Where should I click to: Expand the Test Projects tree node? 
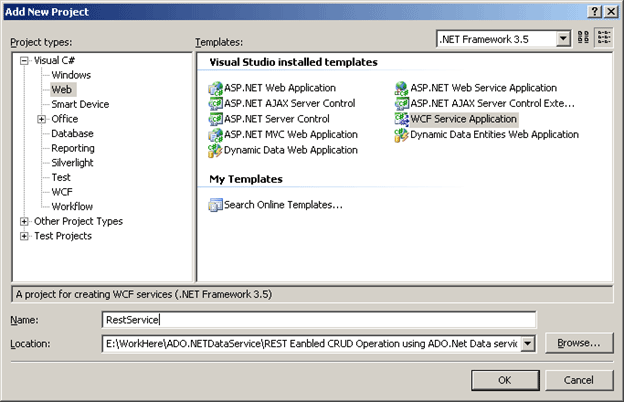24,236
